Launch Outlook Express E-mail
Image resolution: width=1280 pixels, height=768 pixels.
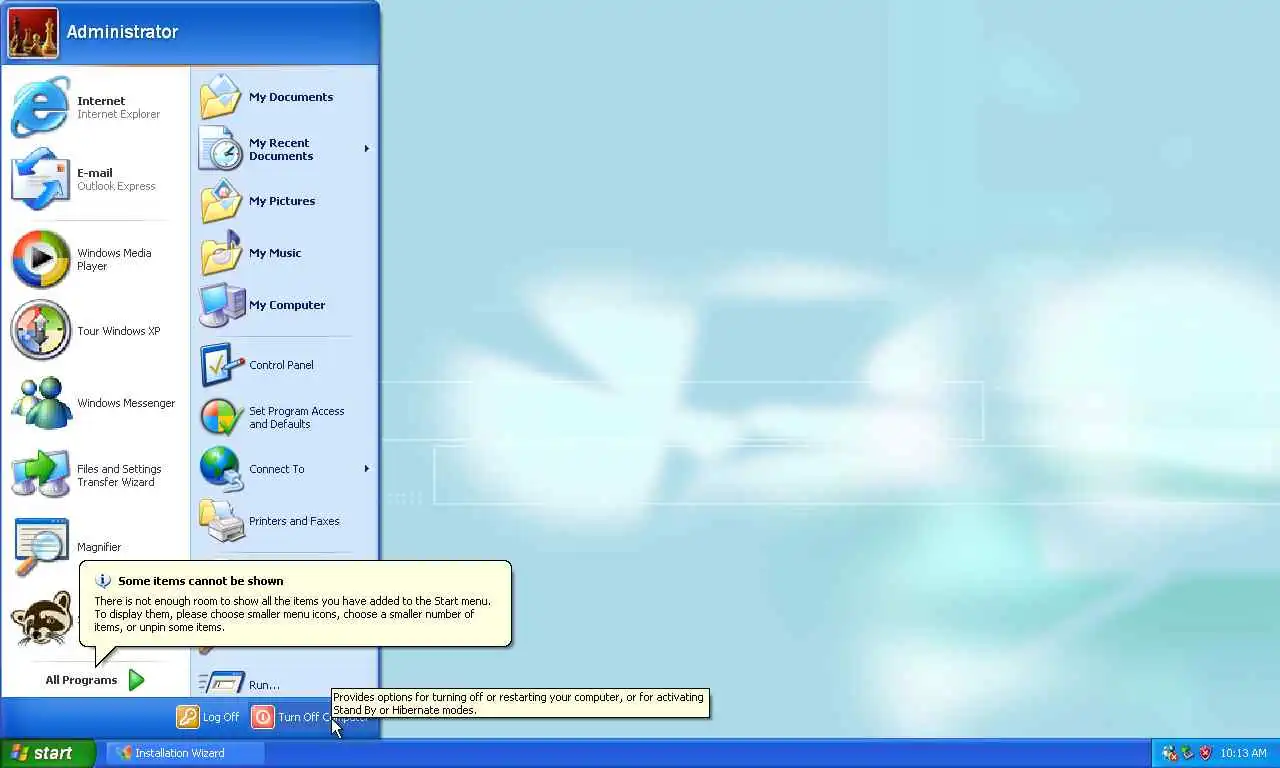(96, 179)
